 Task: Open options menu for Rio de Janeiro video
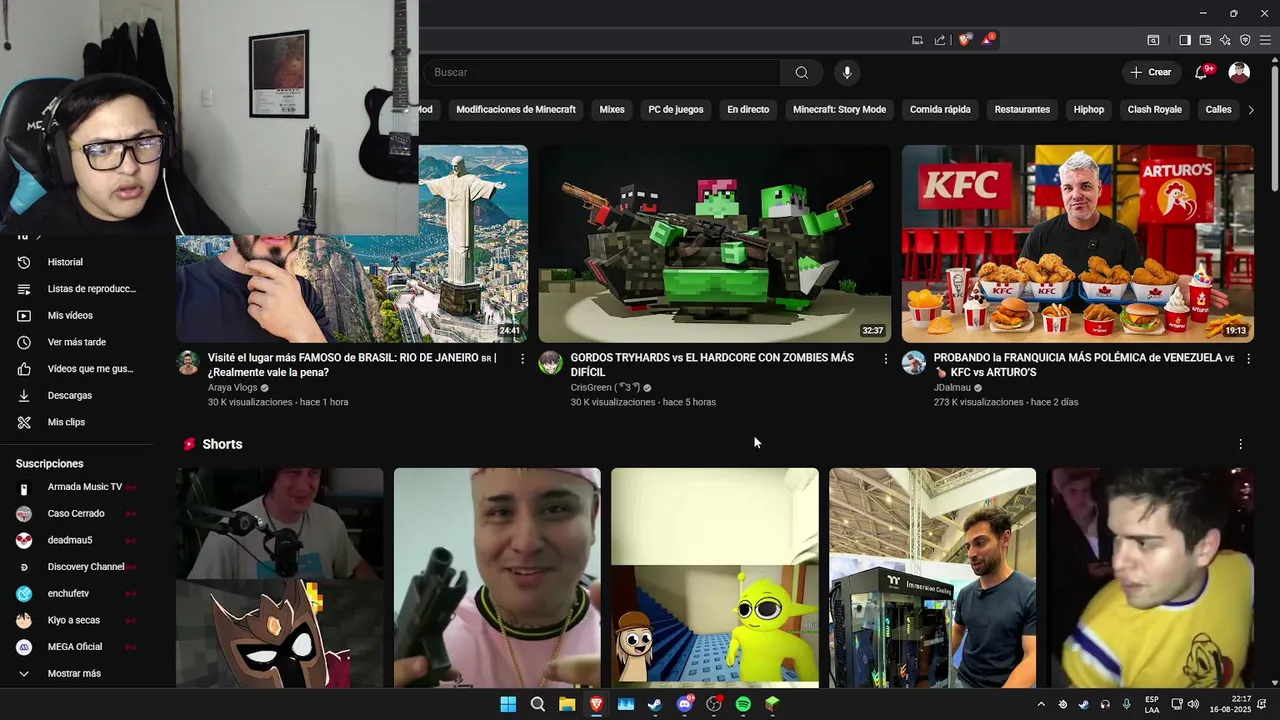click(x=522, y=358)
